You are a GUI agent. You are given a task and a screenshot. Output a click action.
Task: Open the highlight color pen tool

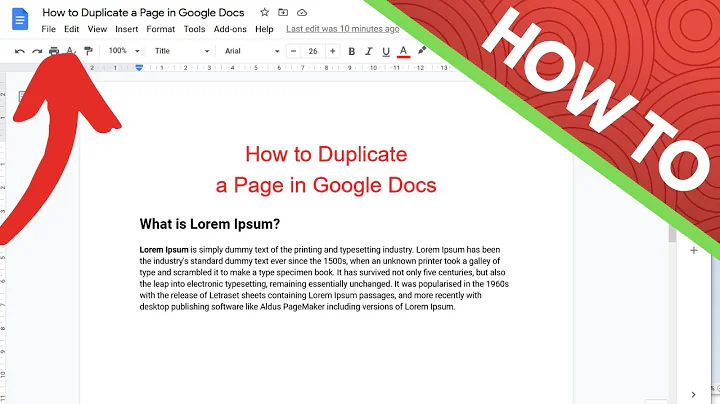click(x=422, y=50)
